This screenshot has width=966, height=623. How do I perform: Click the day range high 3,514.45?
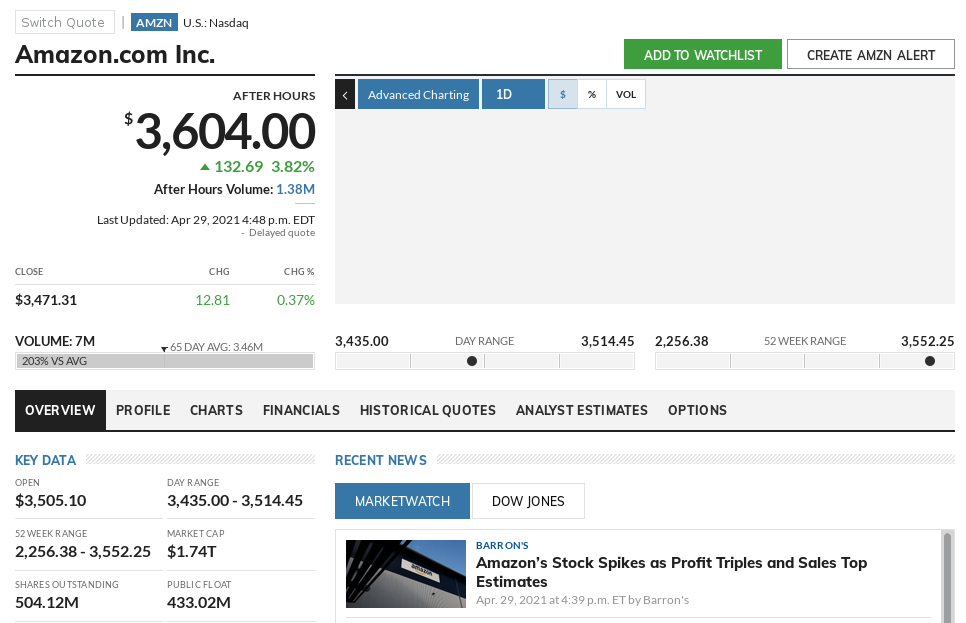[x=607, y=341]
